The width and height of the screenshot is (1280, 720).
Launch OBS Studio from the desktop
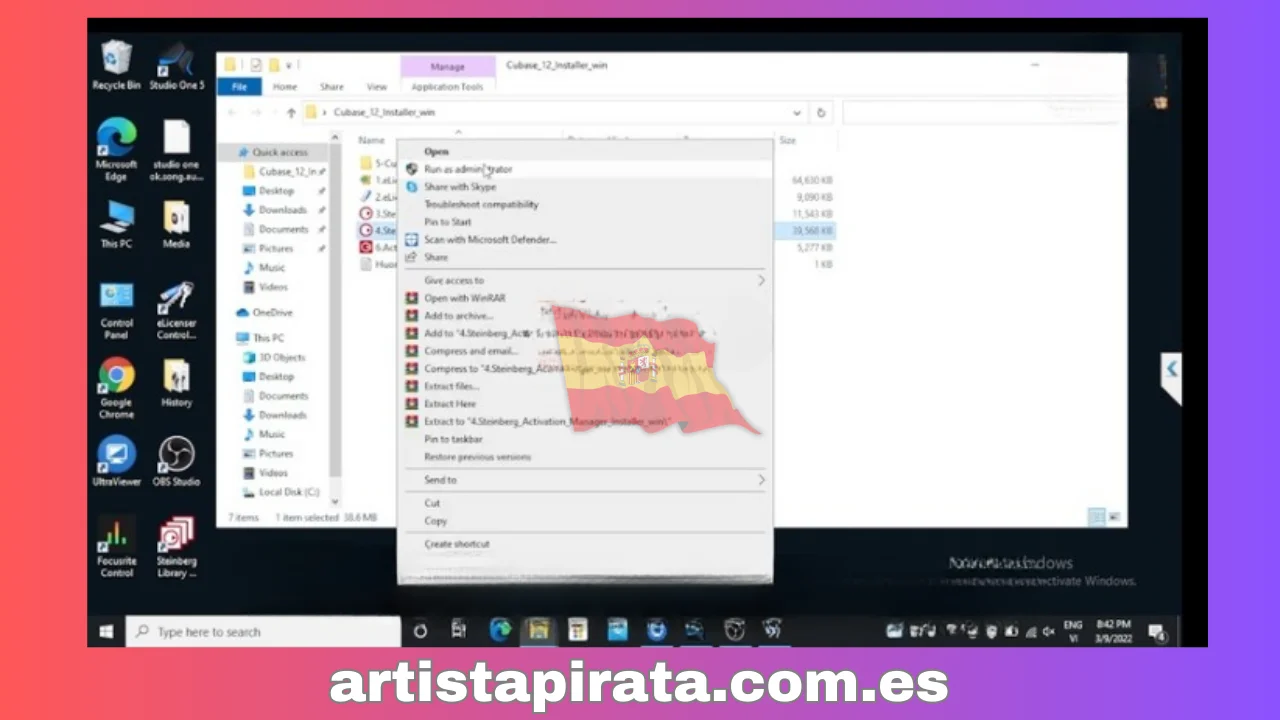click(176, 461)
